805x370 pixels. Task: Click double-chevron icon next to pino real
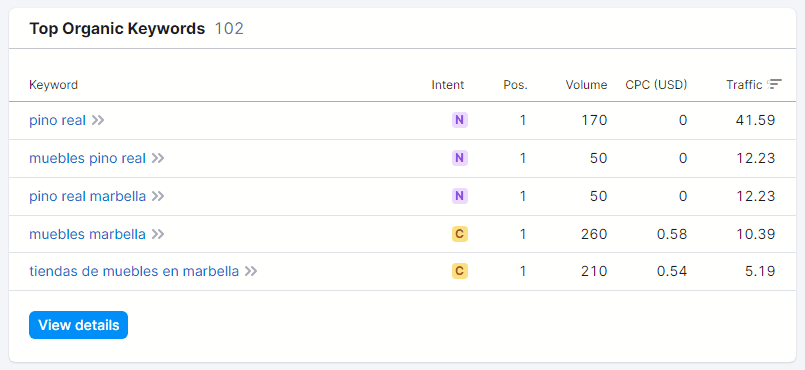pos(98,120)
